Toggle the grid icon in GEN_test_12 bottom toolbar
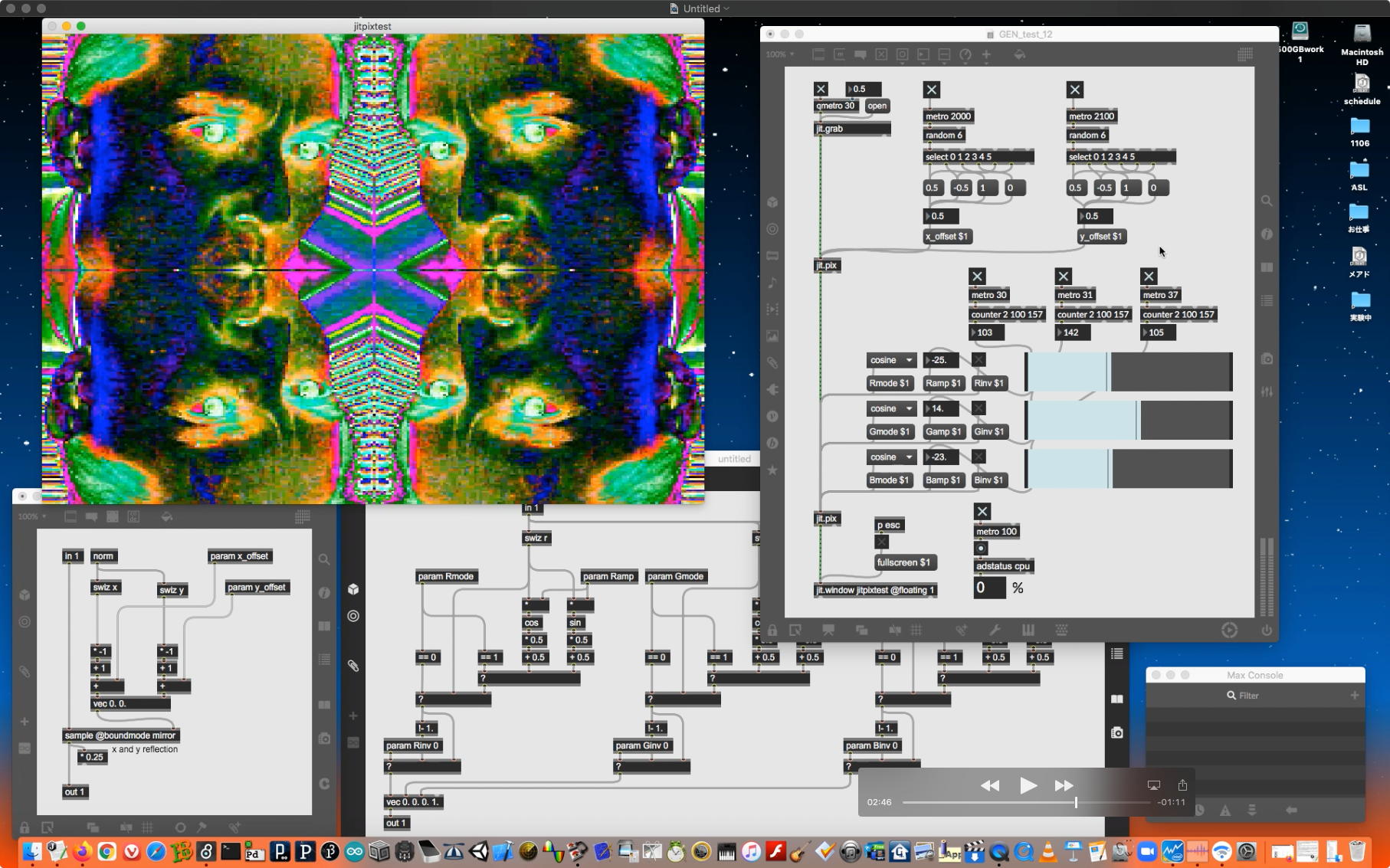 tap(916, 630)
